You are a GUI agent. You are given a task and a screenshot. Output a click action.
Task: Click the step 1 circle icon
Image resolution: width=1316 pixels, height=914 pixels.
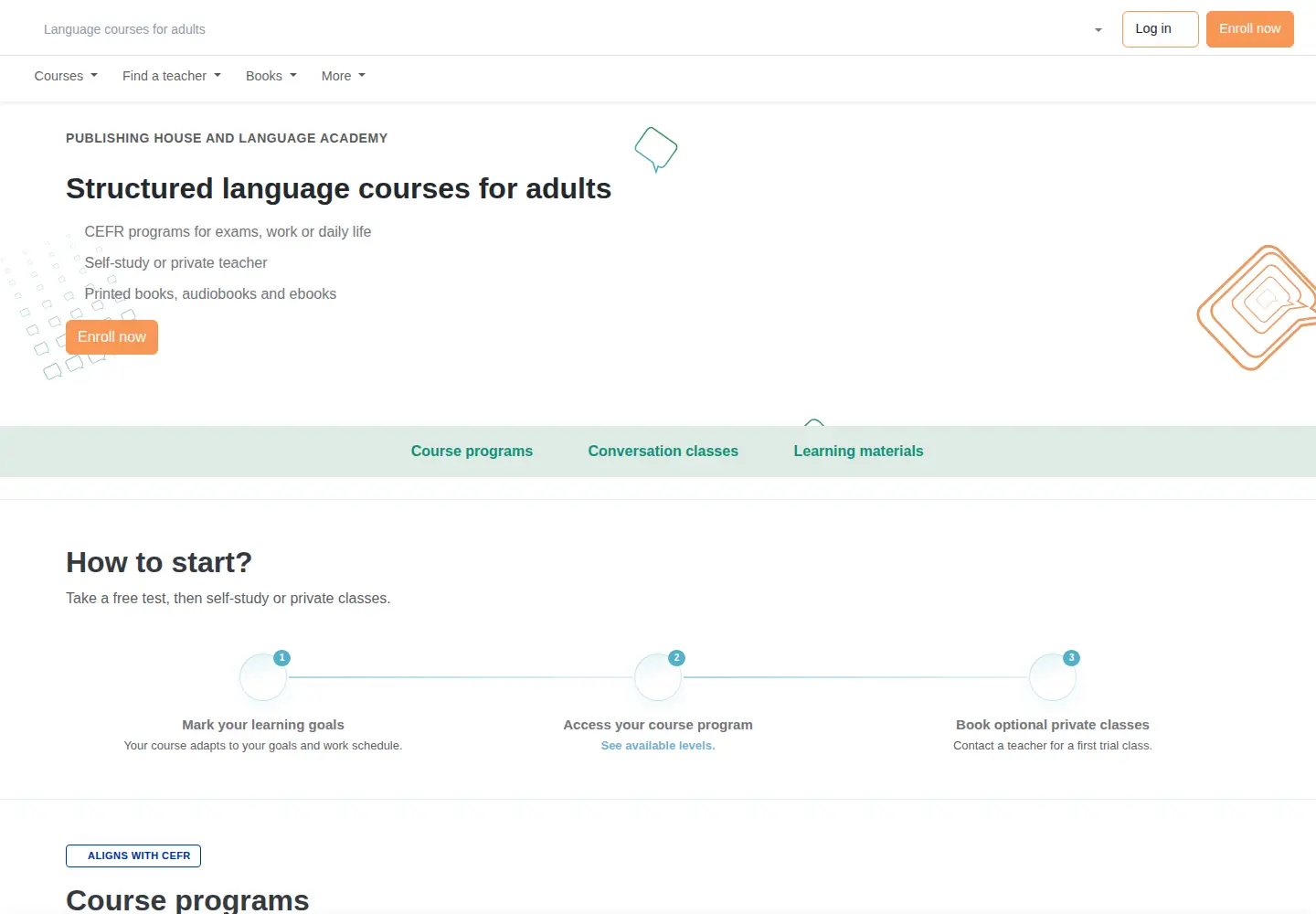(x=263, y=677)
